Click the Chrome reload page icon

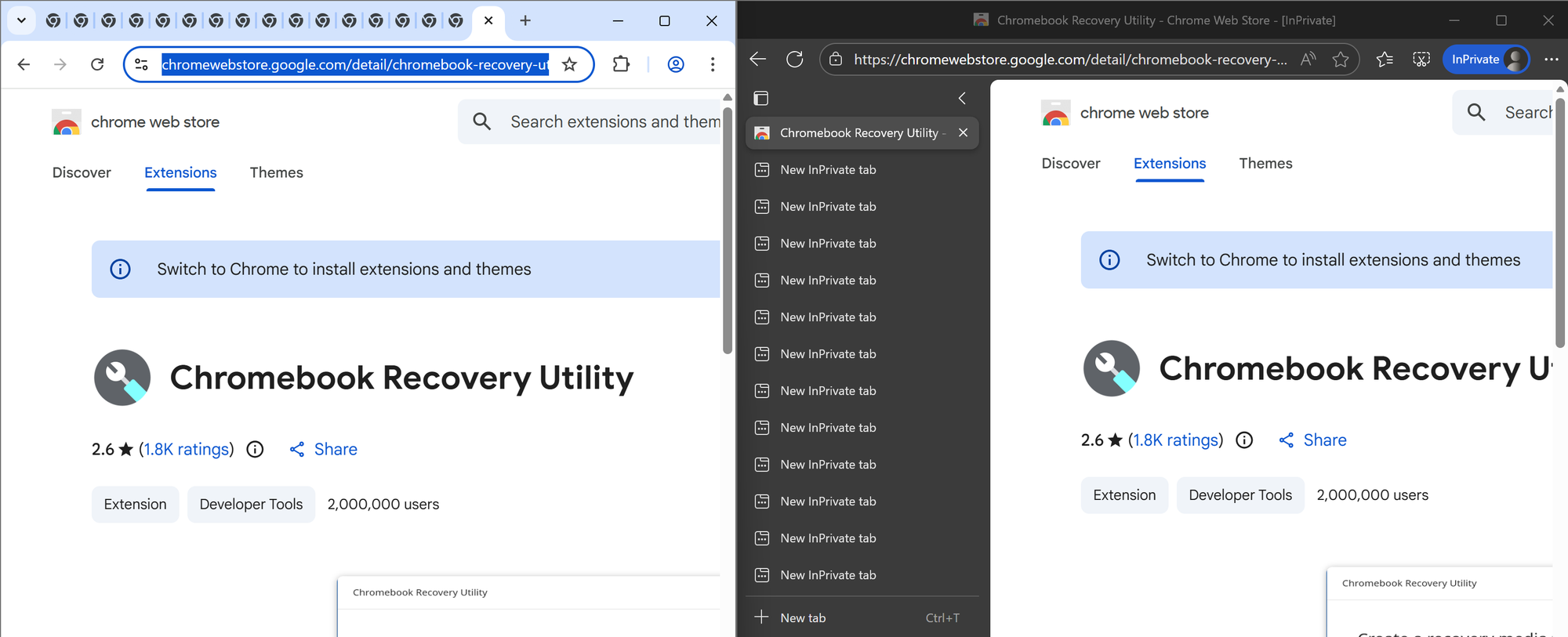tap(97, 64)
